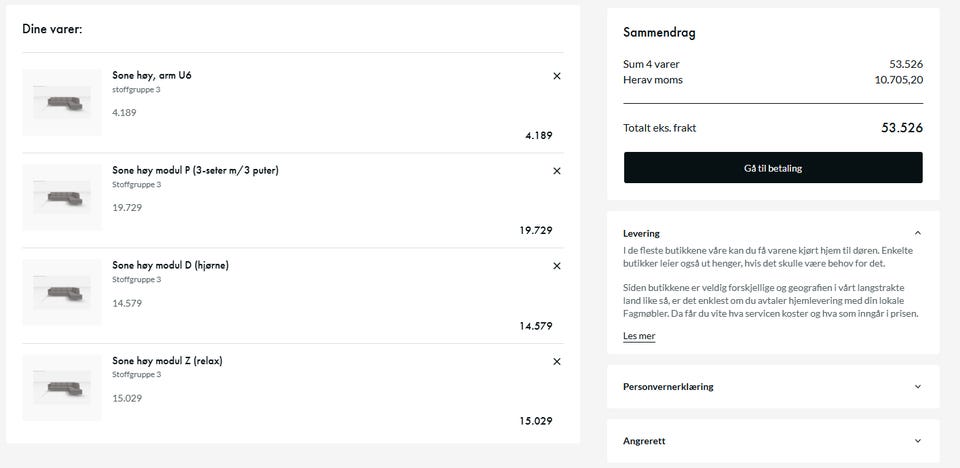Open Sone høy, arm U6 product thumbnail
The width and height of the screenshot is (960, 468).
[x=62, y=102]
